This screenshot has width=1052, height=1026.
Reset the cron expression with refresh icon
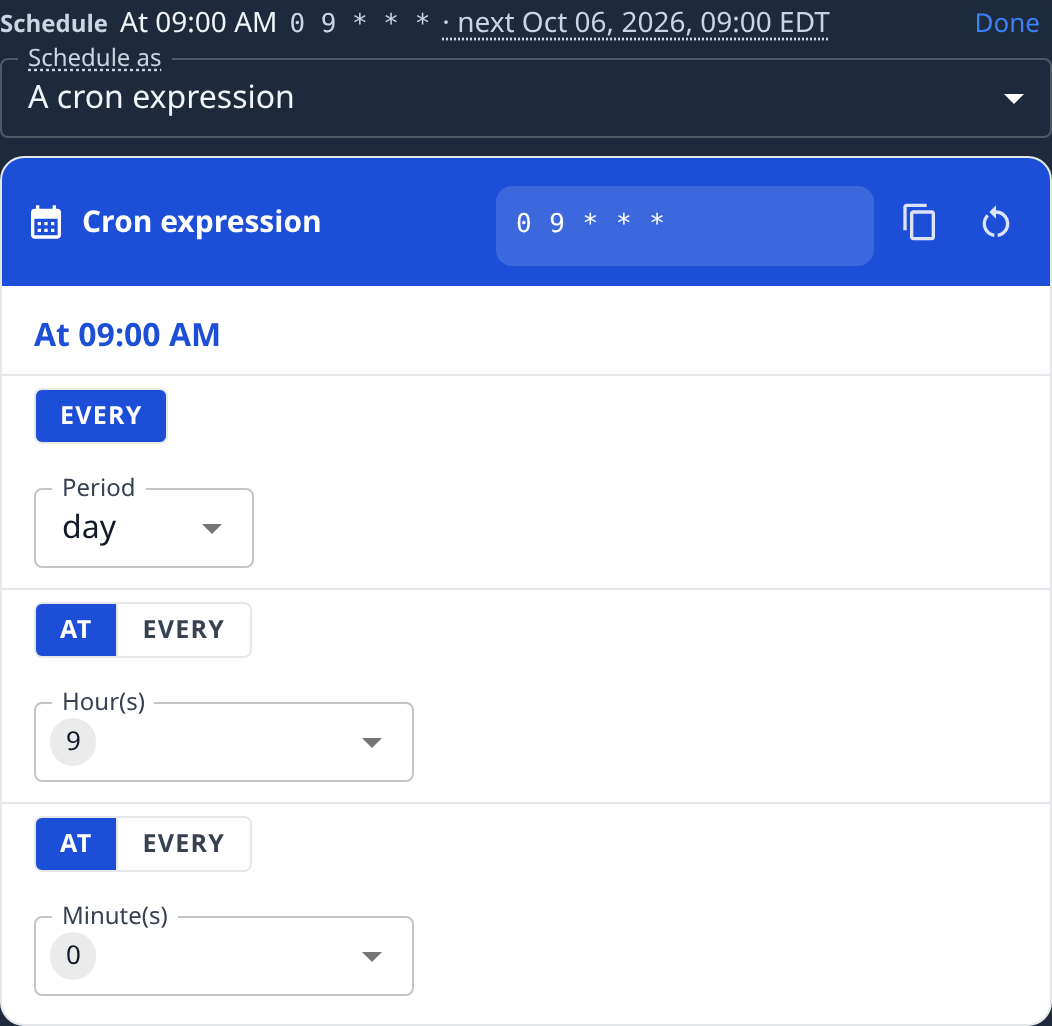click(996, 223)
